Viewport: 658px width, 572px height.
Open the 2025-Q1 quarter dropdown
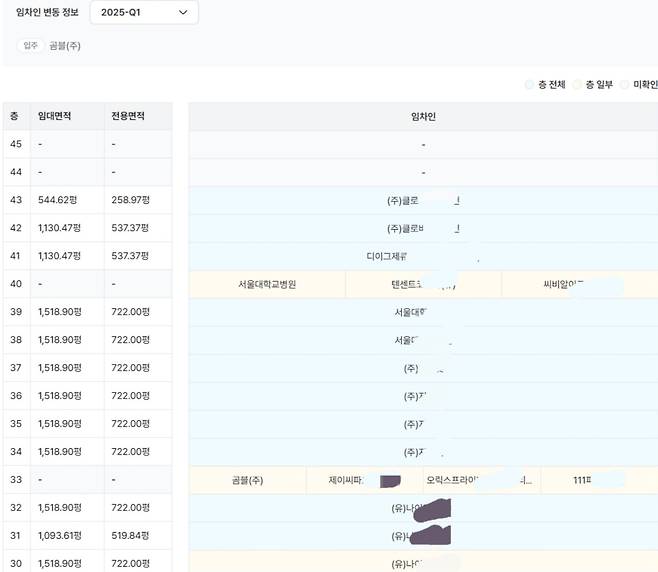144,12
